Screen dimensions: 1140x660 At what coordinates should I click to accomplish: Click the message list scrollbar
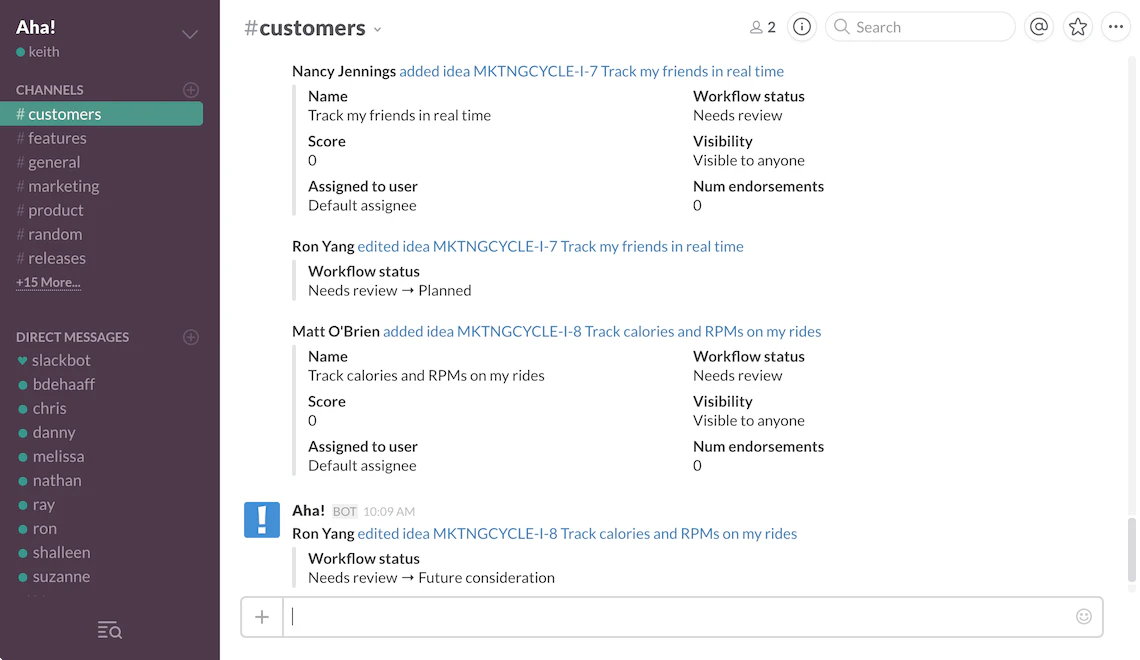(1132, 548)
